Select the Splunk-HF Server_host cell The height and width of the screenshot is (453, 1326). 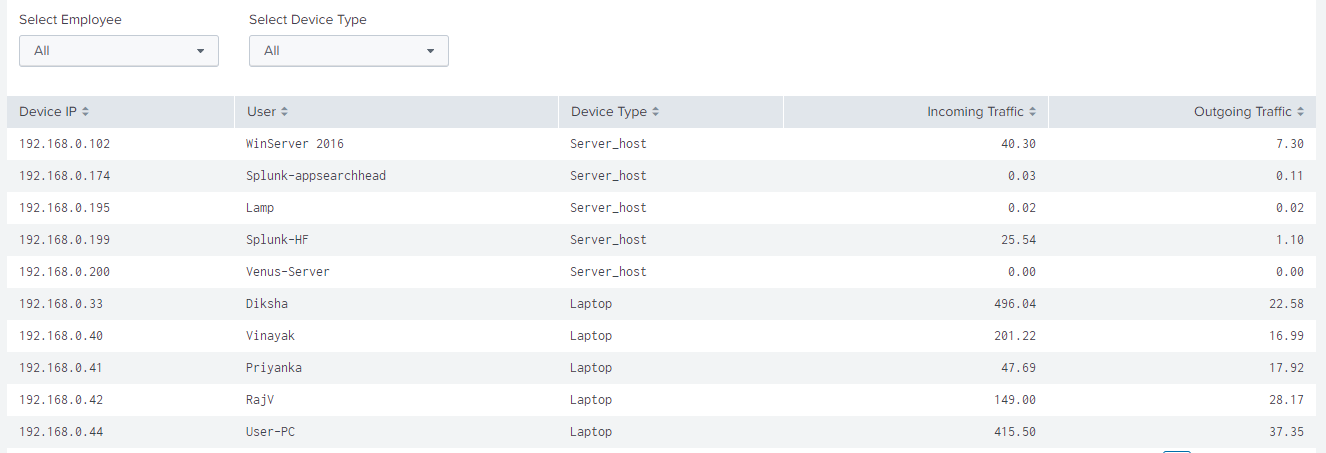[608, 240]
